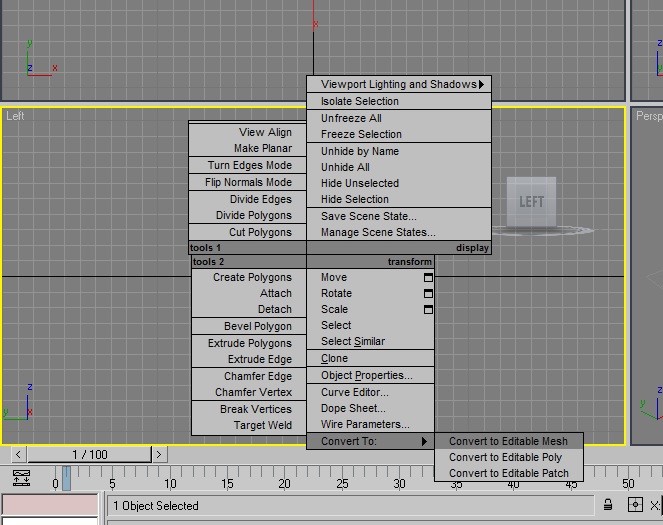Choose Hide Selection

point(399,200)
